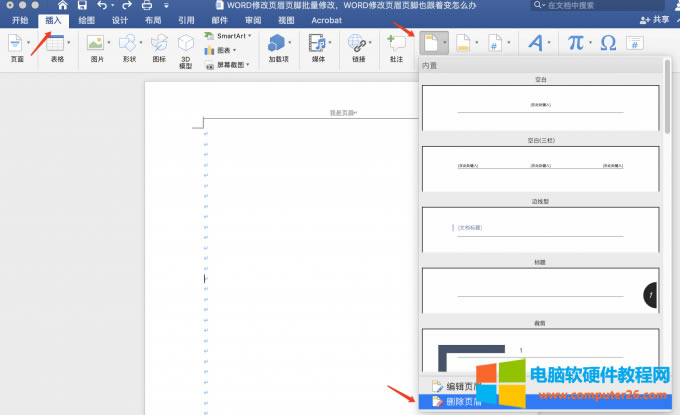Open the 加载项 (Add-ins) icon
Screen dimensions: 680x415
coord(277,43)
